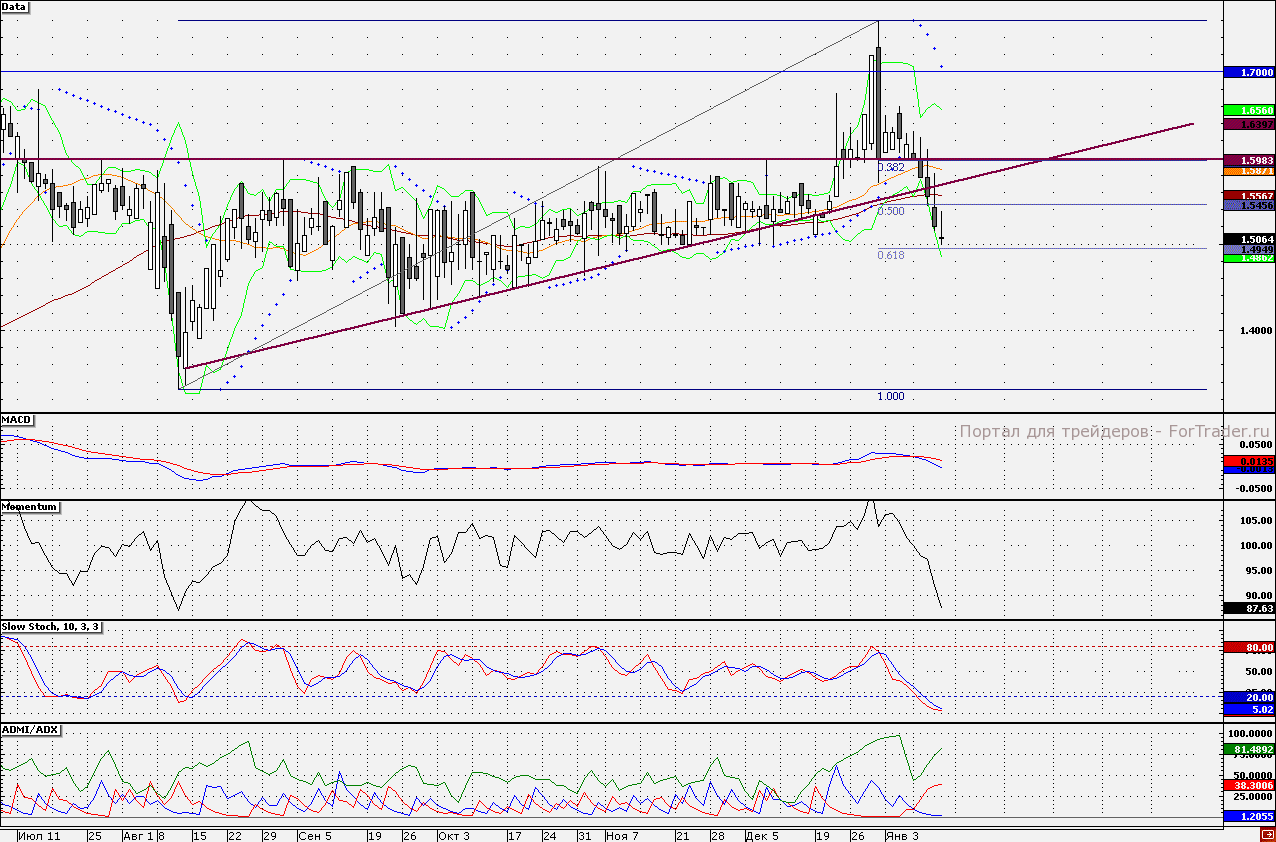Image resolution: width=1276 pixels, height=842 pixels.
Task: Click the red 80.00 stochastic level tag
Action: pos(1249,647)
